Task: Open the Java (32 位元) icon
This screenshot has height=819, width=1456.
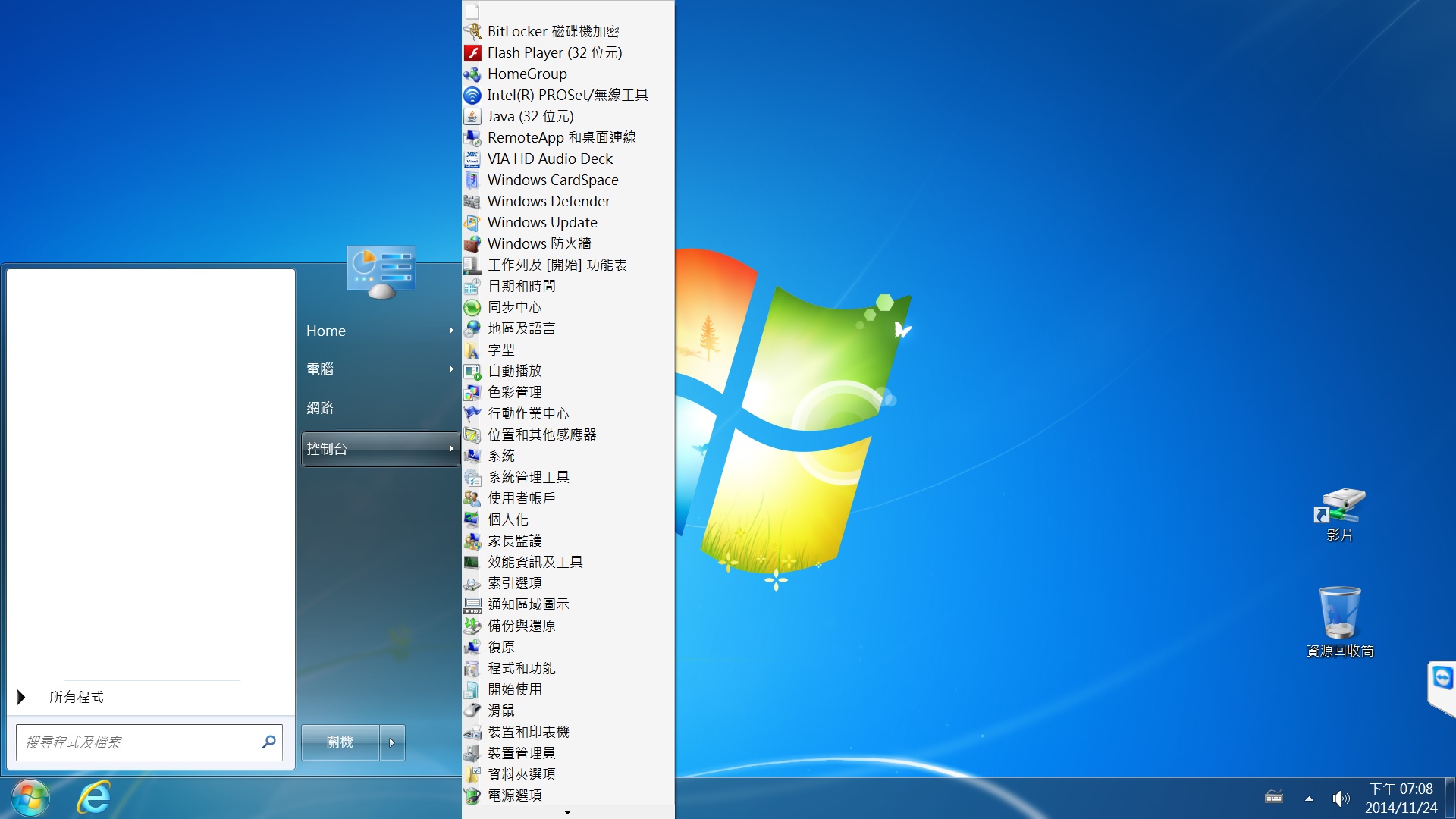Action: click(472, 117)
